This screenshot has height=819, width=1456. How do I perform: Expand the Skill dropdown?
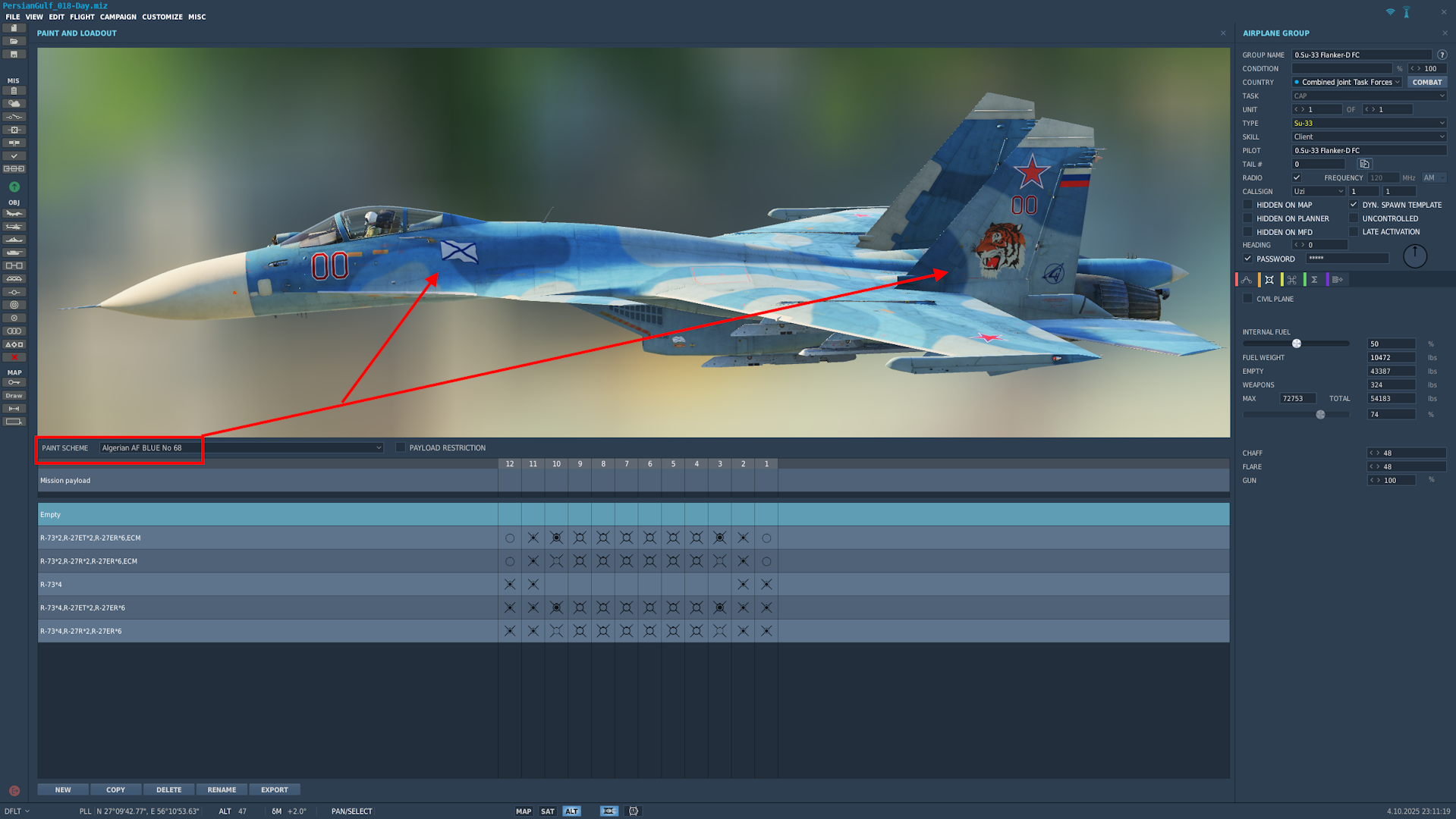[1369, 136]
